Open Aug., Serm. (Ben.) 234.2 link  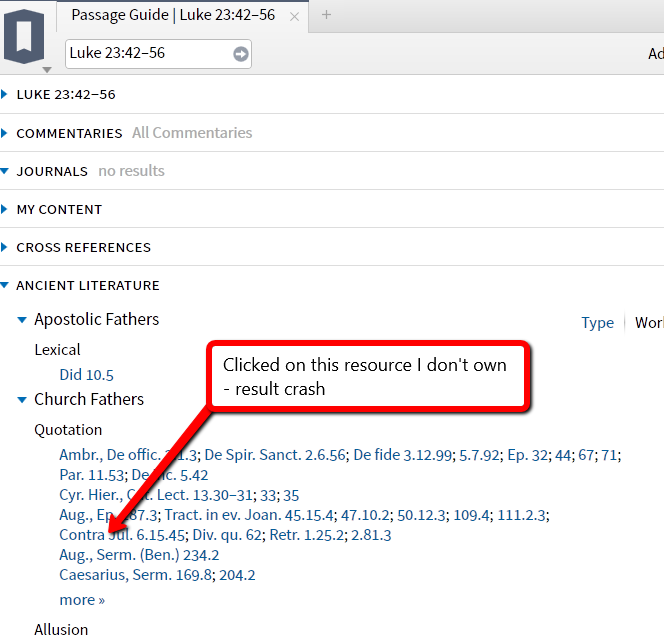pos(139,555)
